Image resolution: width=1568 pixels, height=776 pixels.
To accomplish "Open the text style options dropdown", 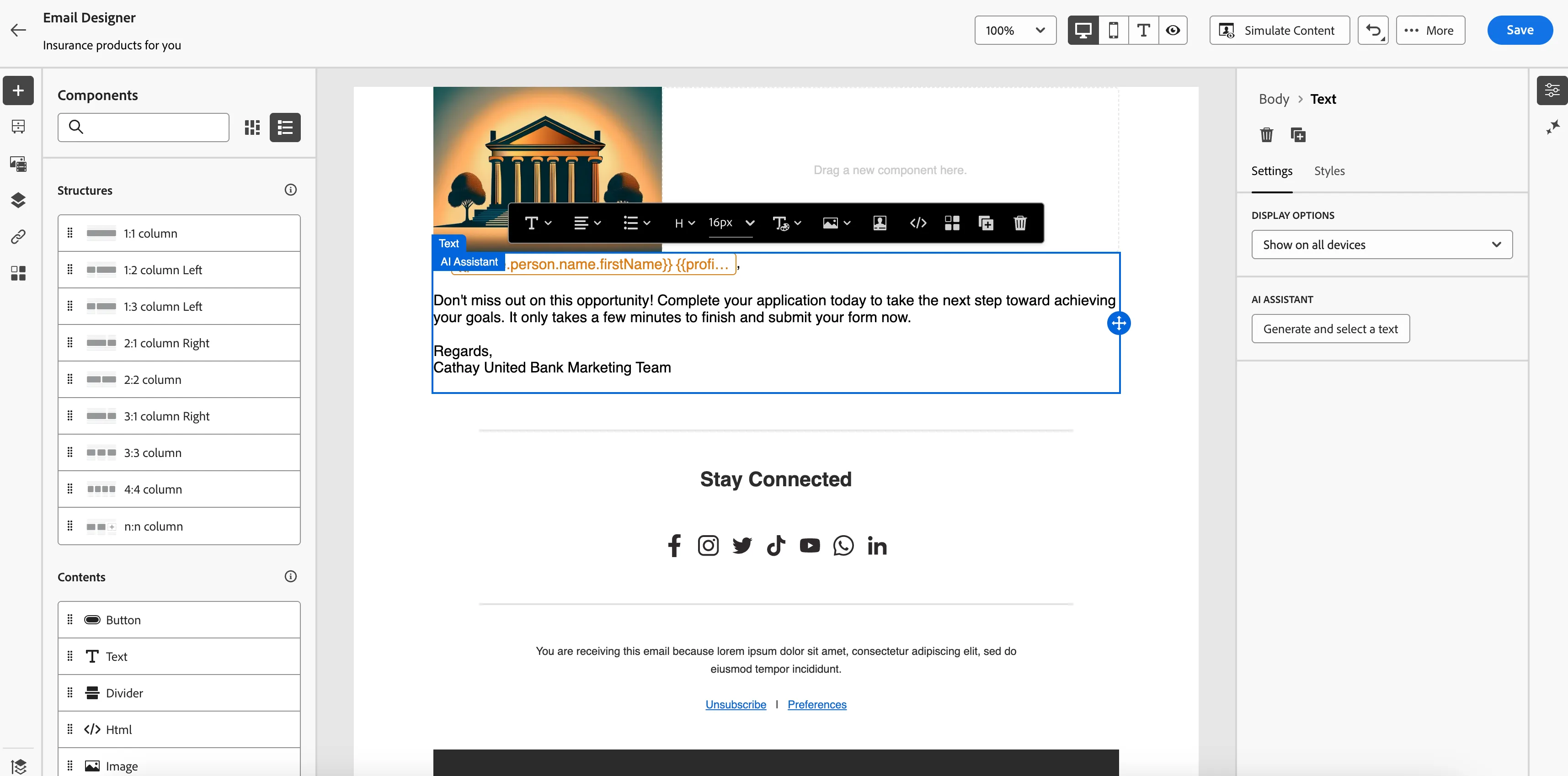I will click(x=786, y=223).
